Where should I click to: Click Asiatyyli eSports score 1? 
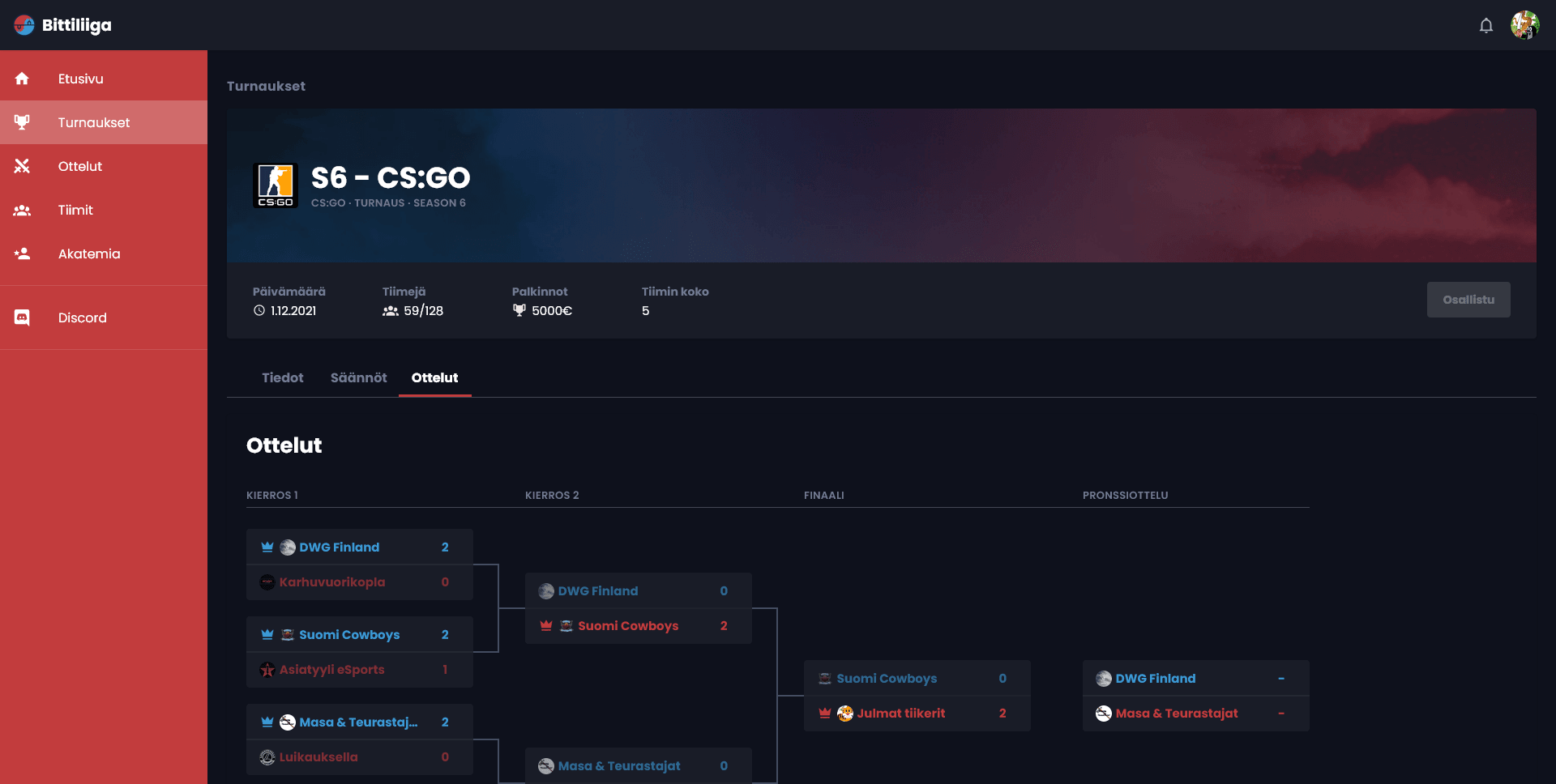(x=445, y=669)
